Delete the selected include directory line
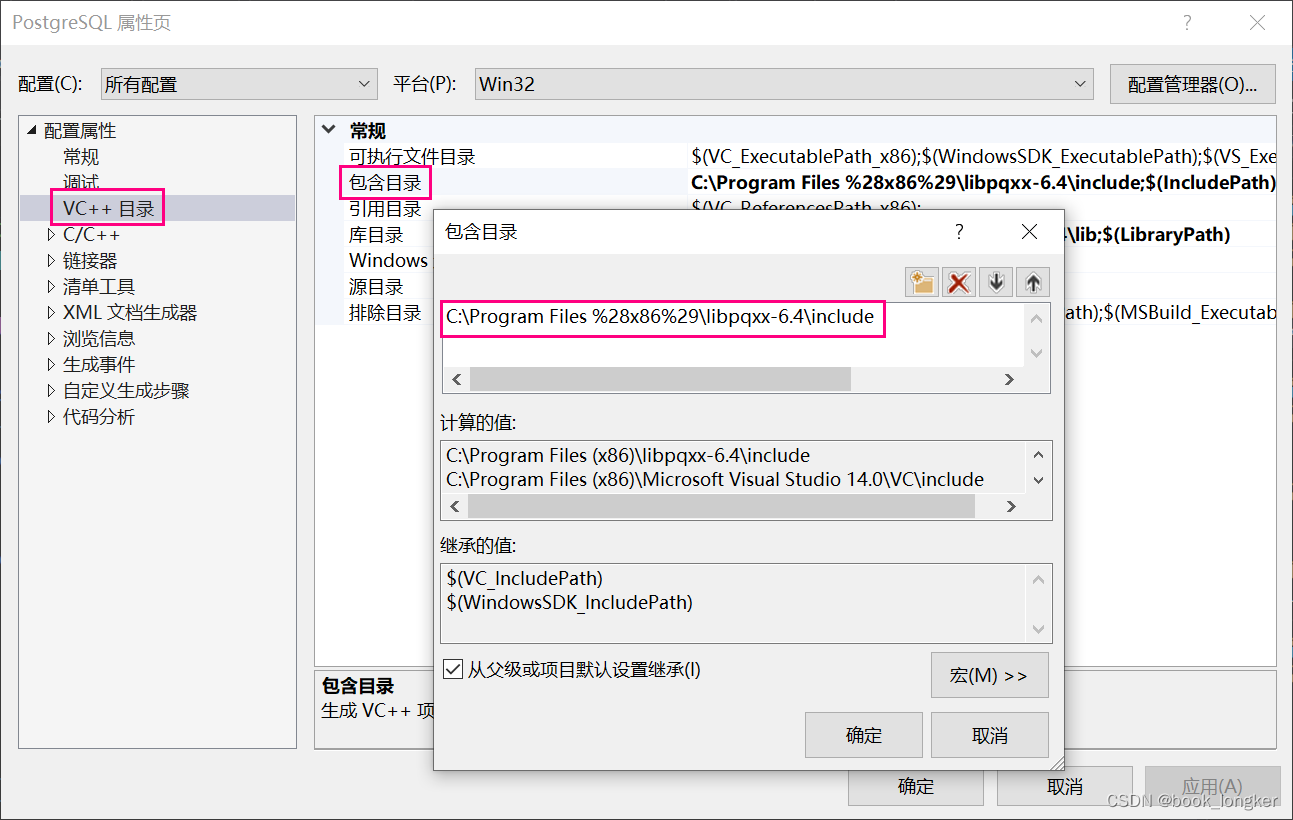Viewport: 1293px width, 820px height. click(959, 282)
